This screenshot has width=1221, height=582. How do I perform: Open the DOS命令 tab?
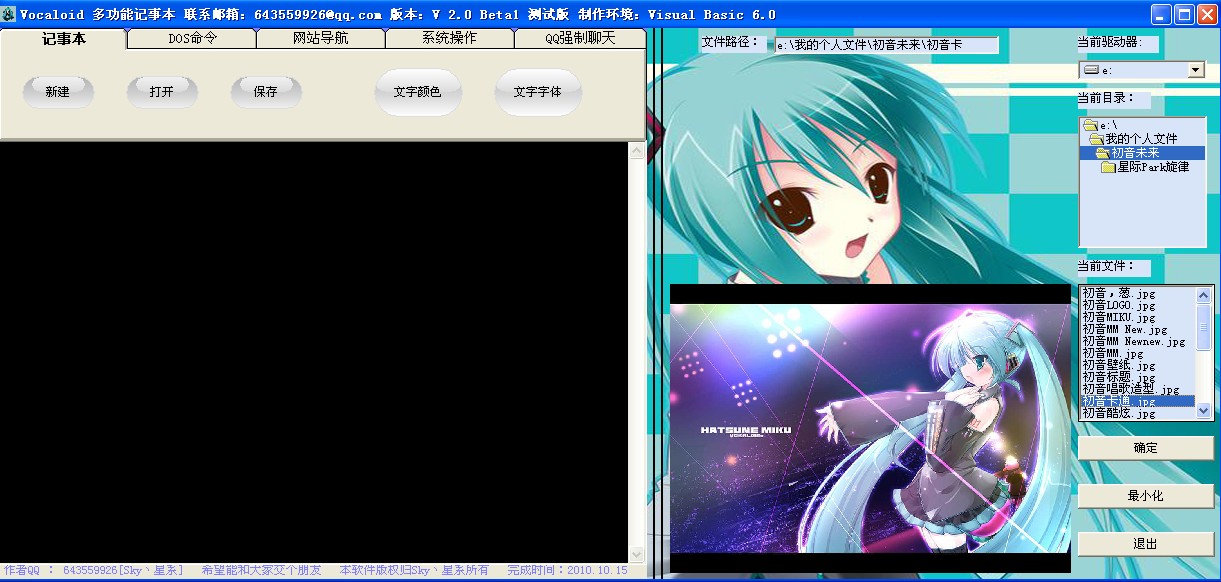point(192,39)
